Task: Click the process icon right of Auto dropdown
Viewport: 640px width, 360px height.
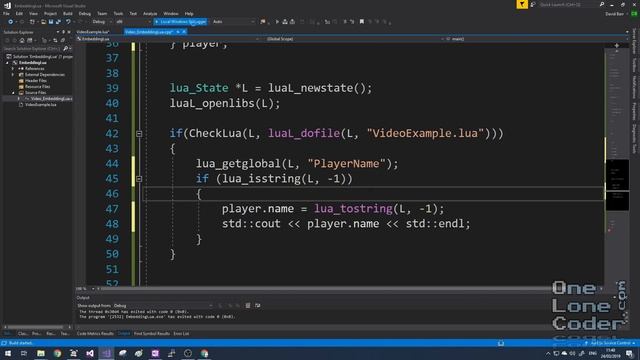Action: 263,22
